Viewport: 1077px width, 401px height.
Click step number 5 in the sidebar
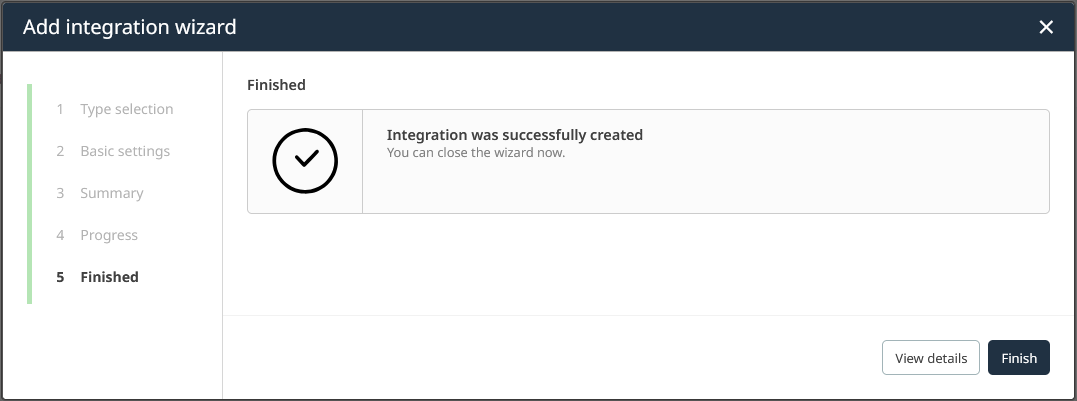click(x=60, y=277)
